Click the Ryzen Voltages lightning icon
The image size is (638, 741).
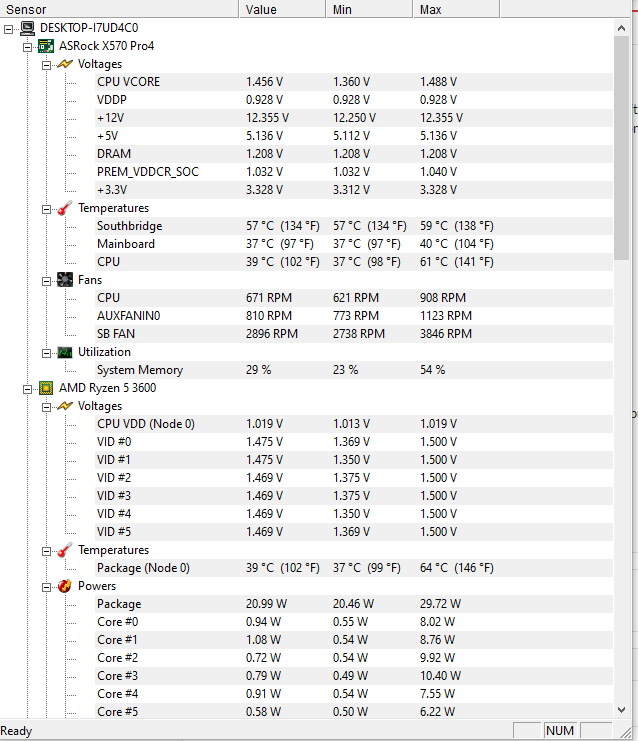65,406
